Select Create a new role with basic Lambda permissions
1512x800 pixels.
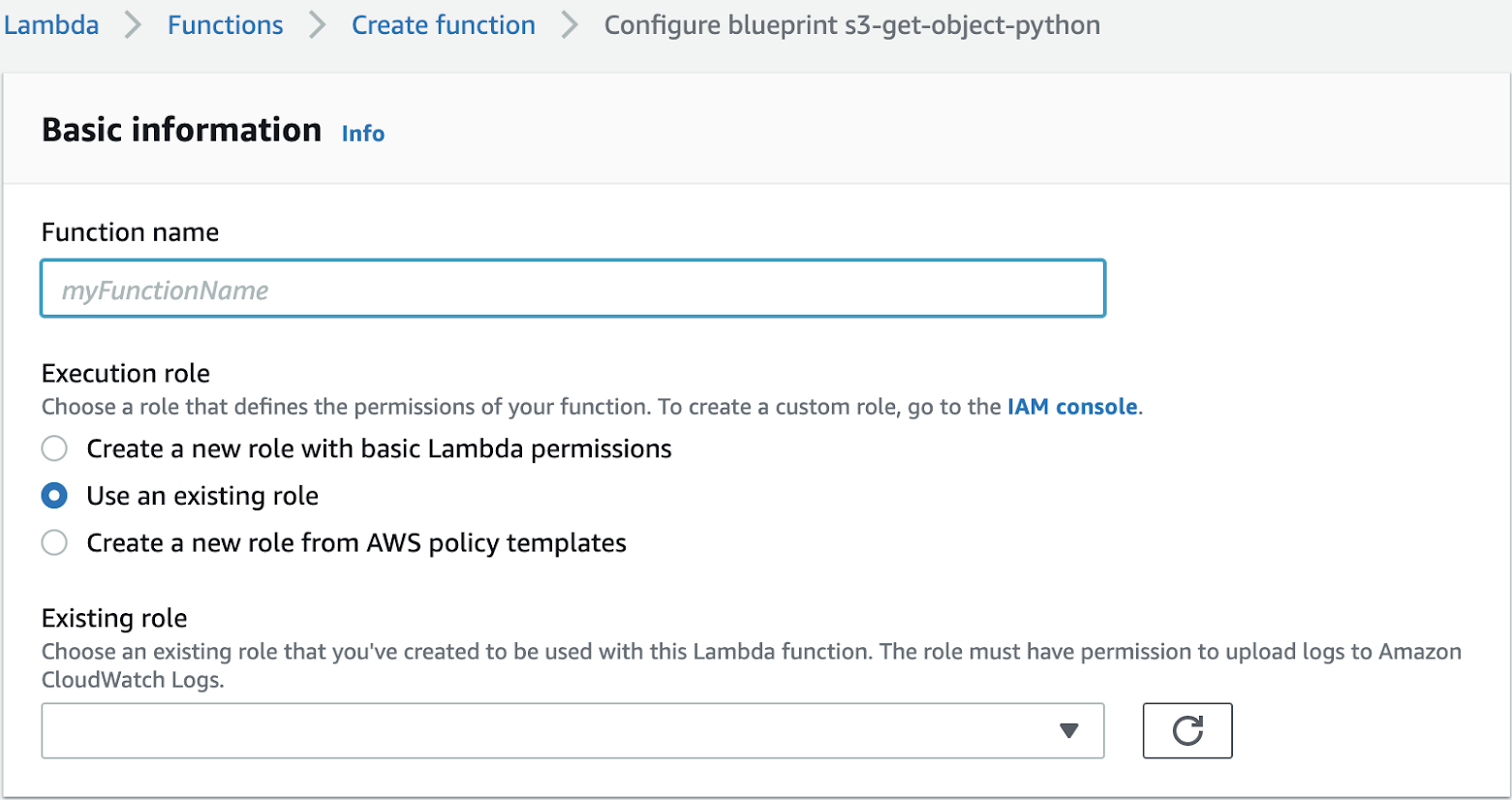point(54,448)
